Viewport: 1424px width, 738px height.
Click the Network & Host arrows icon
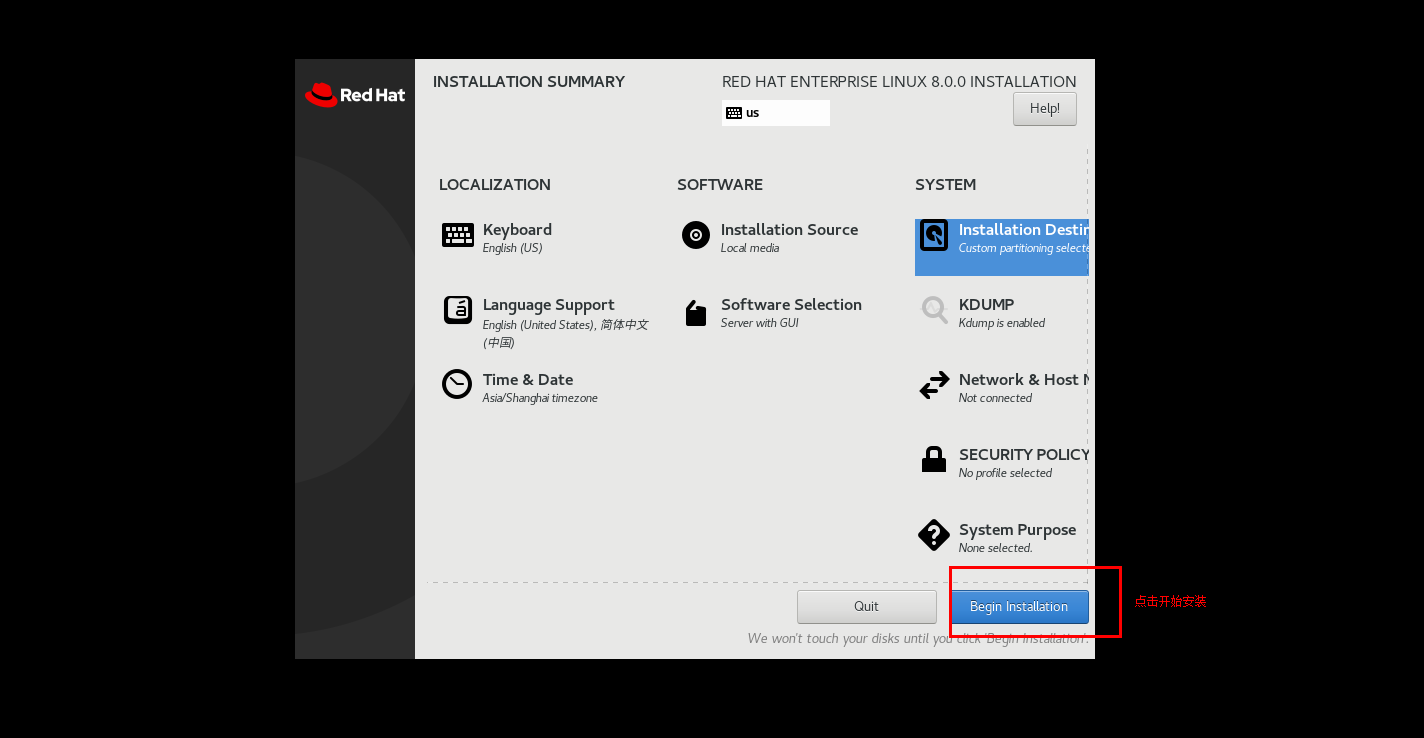coord(934,385)
